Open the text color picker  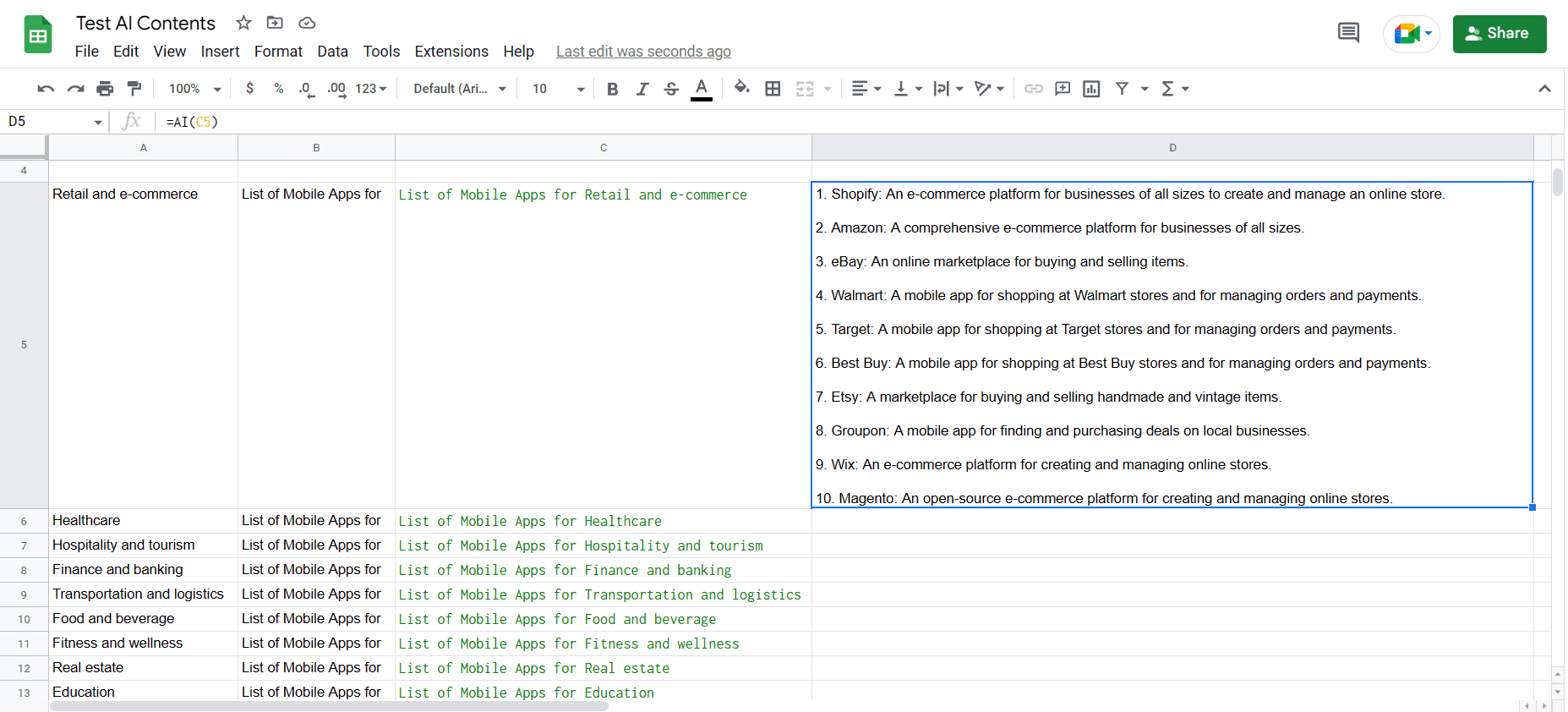click(x=702, y=89)
